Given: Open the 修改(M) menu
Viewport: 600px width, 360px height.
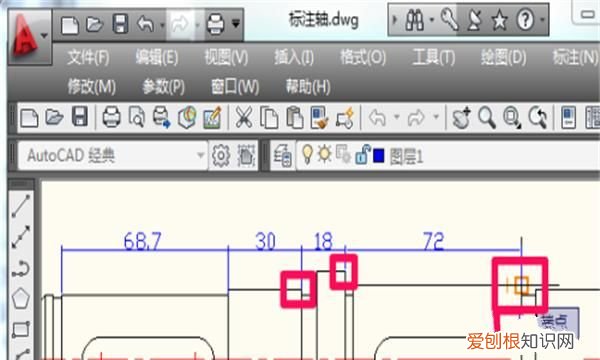Looking at the screenshot, I should 92,86.
